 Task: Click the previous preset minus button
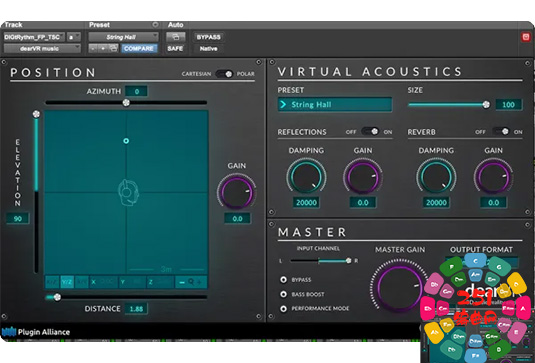click(x=93, y=48)
